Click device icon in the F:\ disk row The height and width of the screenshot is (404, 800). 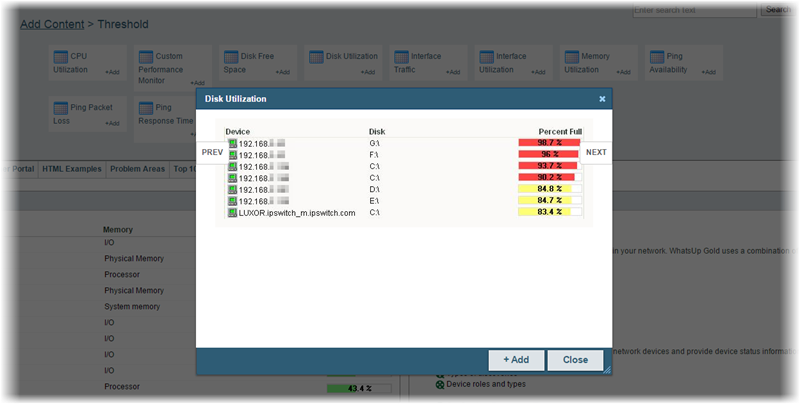pos(233,155)
